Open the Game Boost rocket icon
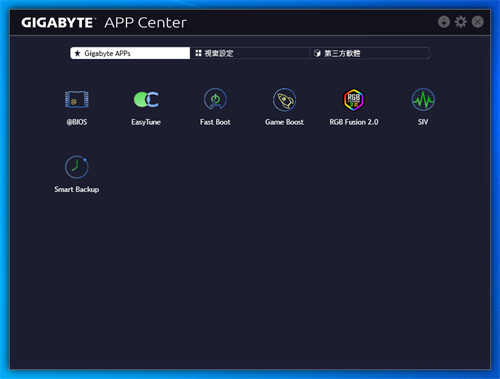The image size is (500, 379). pyautogui.click(x=284, y=99)
